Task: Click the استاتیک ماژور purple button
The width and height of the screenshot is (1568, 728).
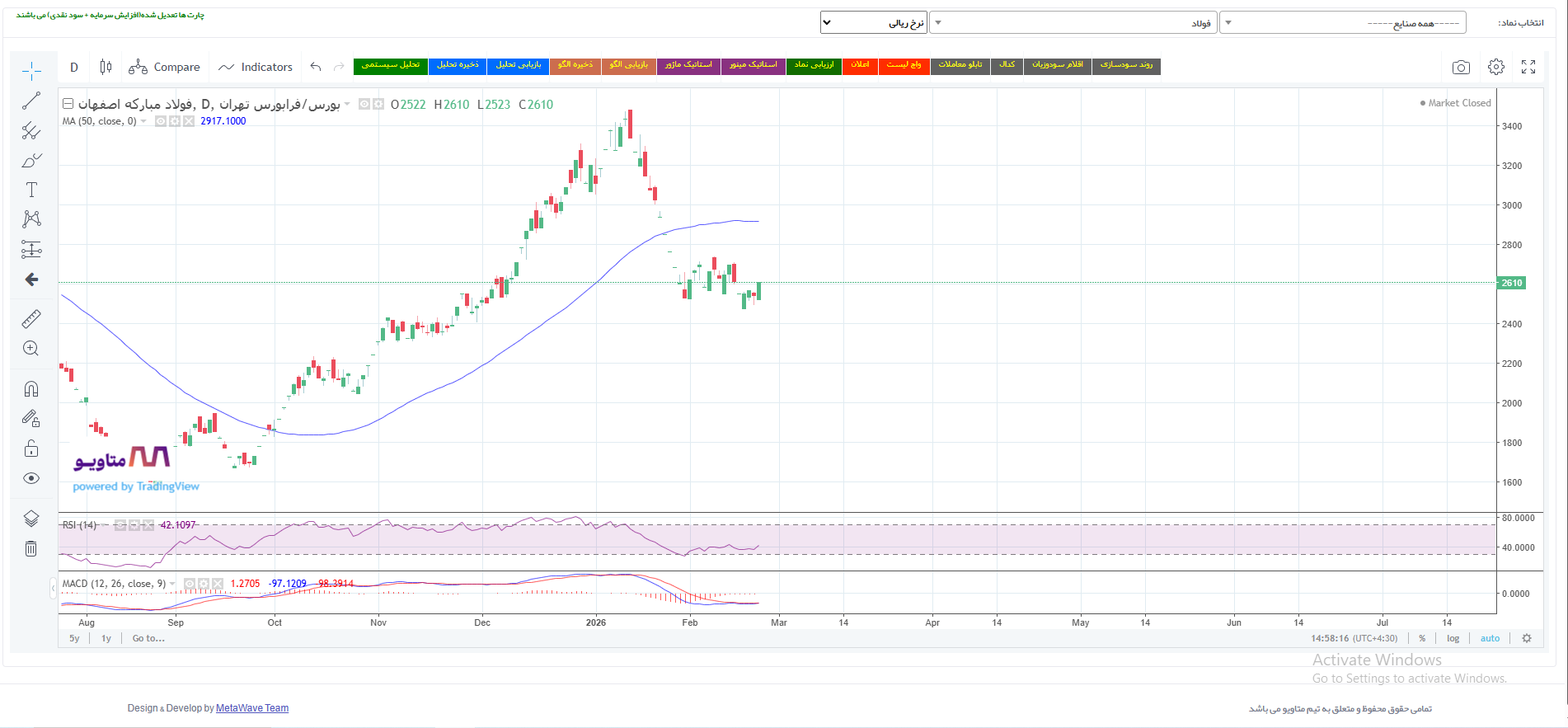Action: [688, 66]
